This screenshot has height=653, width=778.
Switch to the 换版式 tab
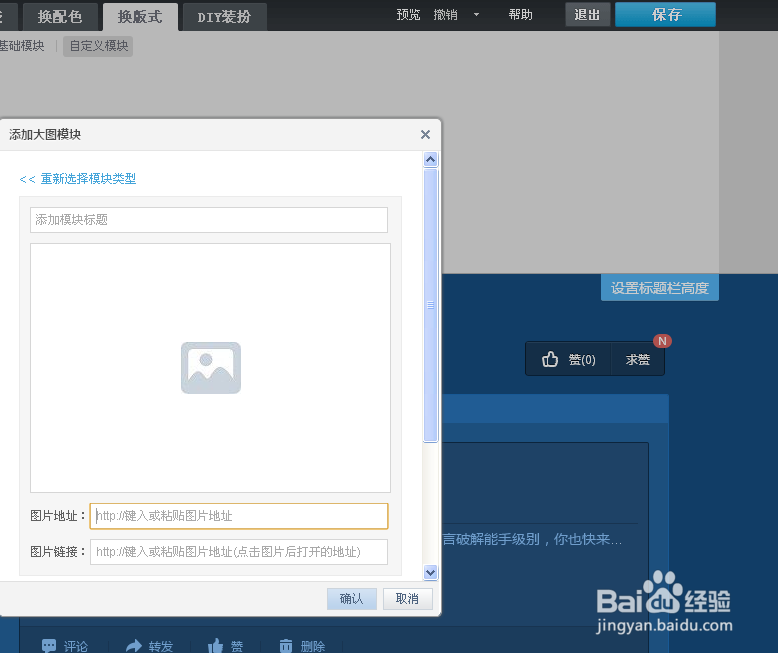click(x=140, y=17)
